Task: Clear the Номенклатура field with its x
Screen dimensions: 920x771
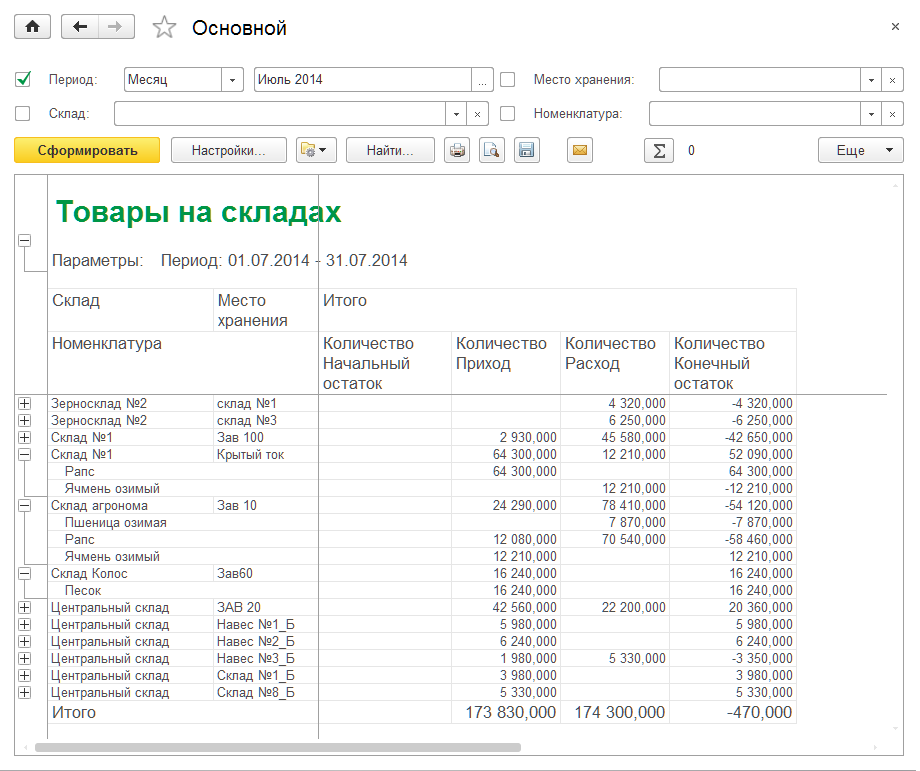Action: pyautogui.click(x=892, y=114)
